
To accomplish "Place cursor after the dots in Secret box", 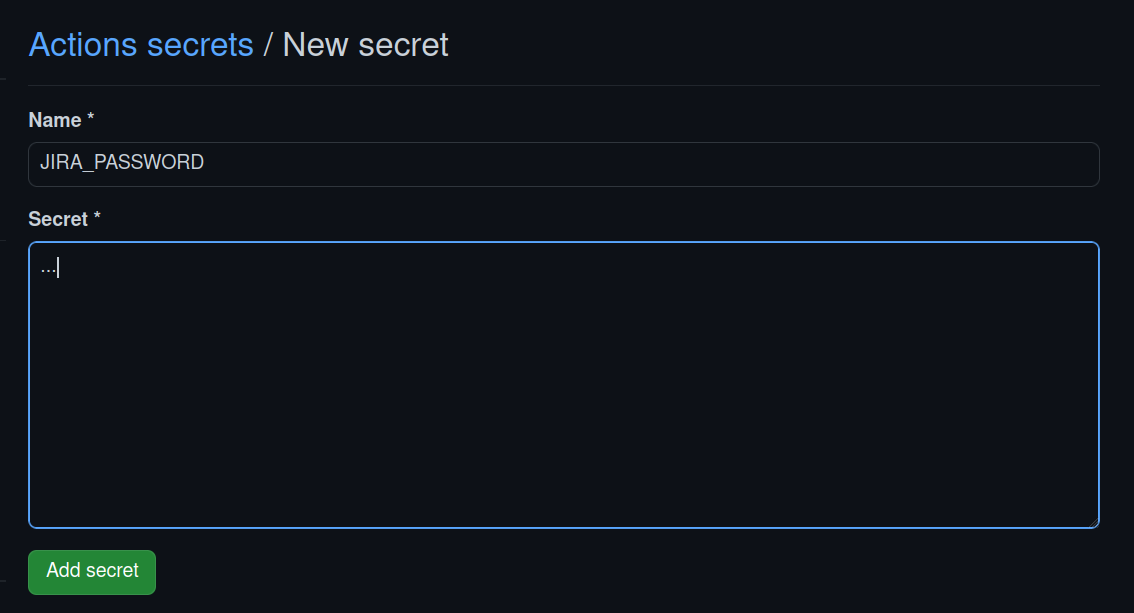I will coord(59,268).
